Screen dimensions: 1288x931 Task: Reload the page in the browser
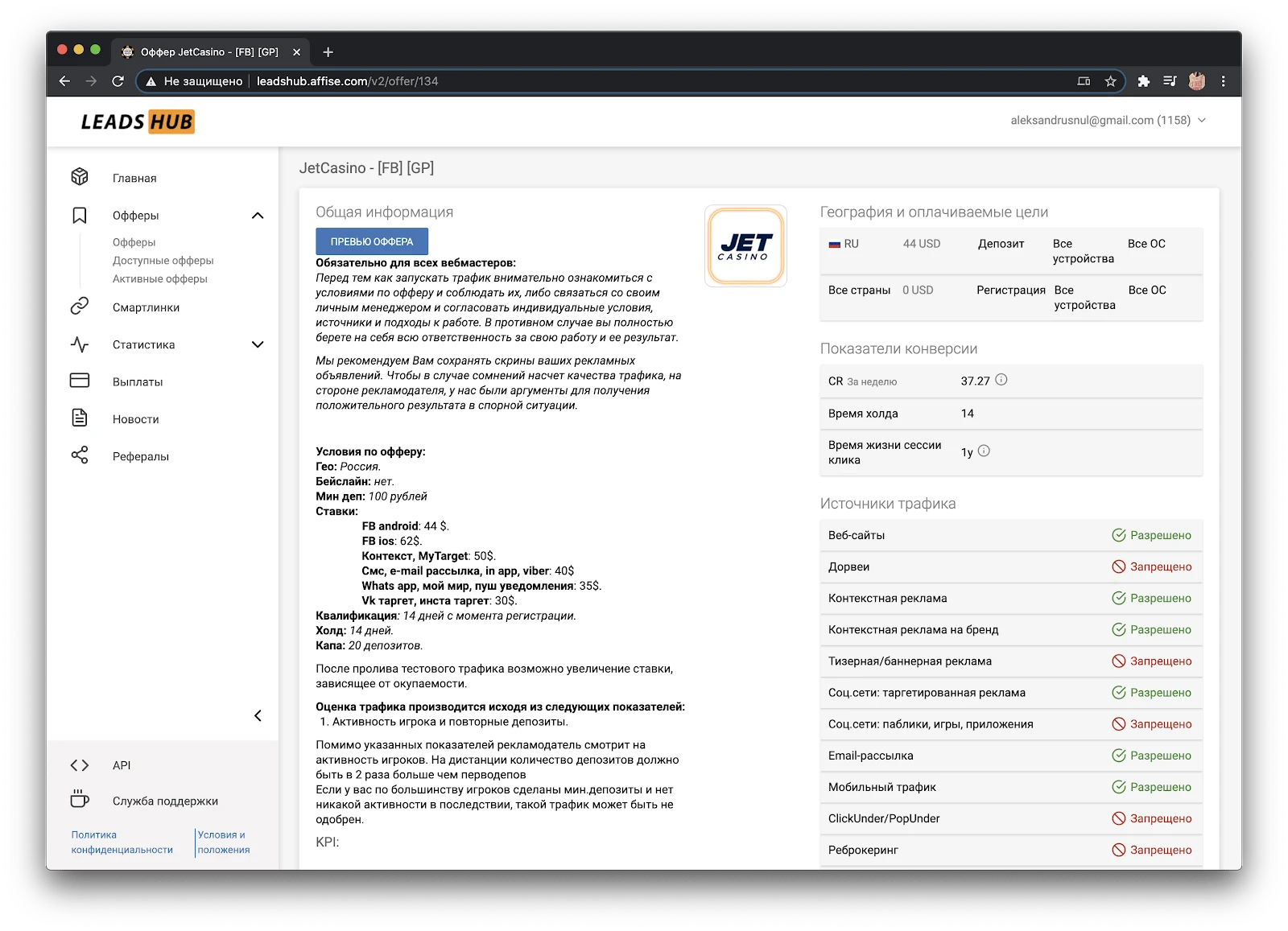(118, 81)
